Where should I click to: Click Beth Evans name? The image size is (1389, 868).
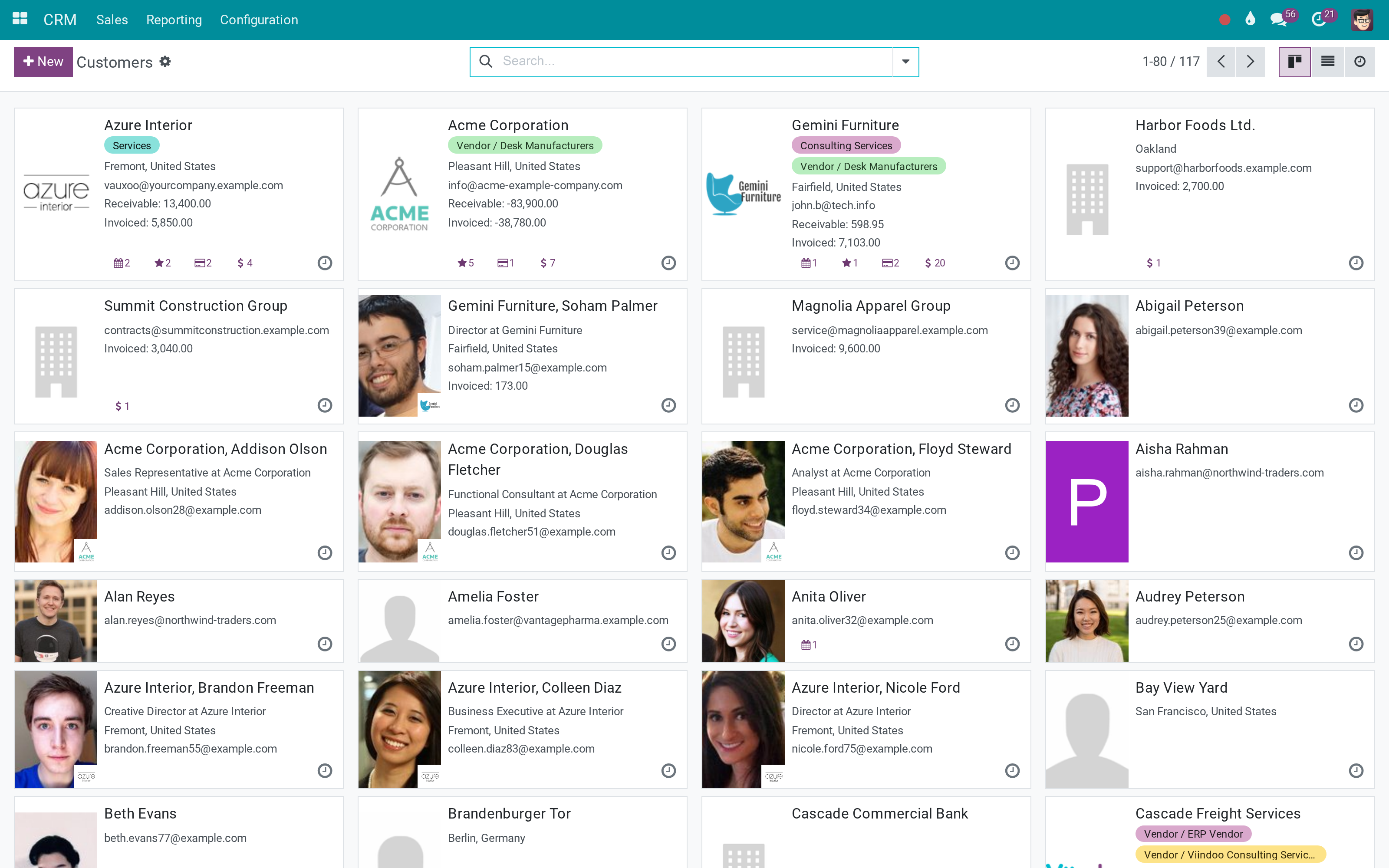click(x=140, y=813)
